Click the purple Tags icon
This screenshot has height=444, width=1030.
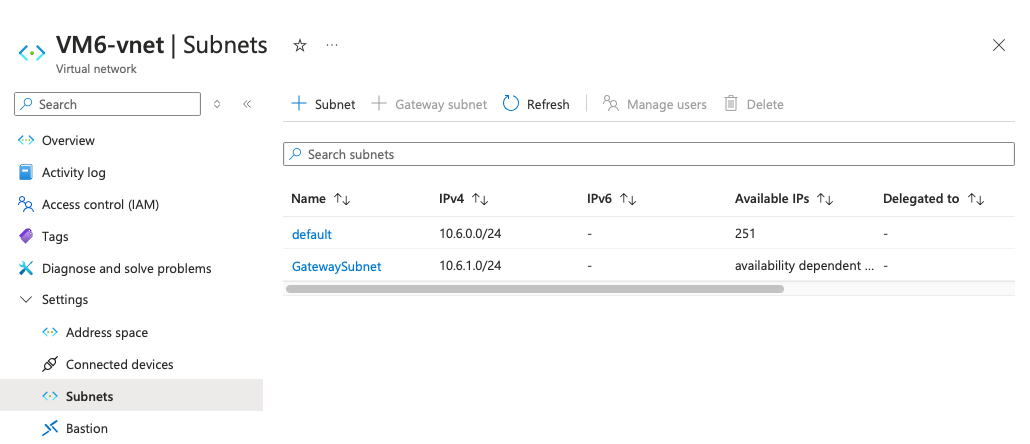tap(26, 236)
